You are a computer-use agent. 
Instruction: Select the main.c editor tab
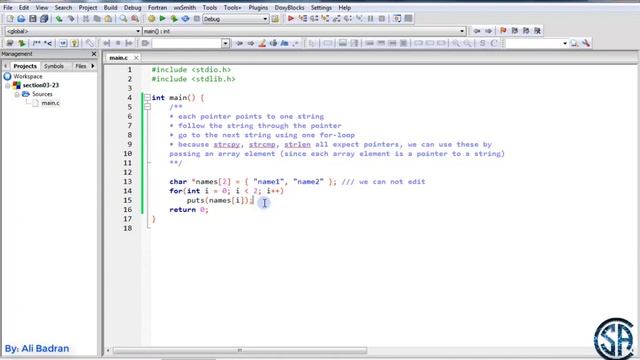click(x=118, y=58)
